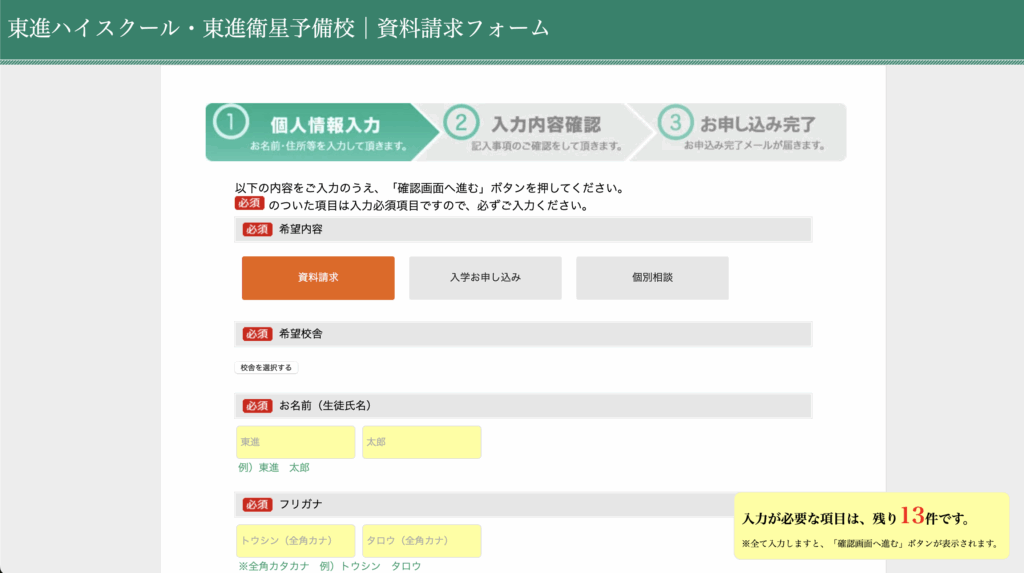1024x573 pixels.
Task: Click the 必須 badge beside フリガナ
Action: (x=257, y=504)
